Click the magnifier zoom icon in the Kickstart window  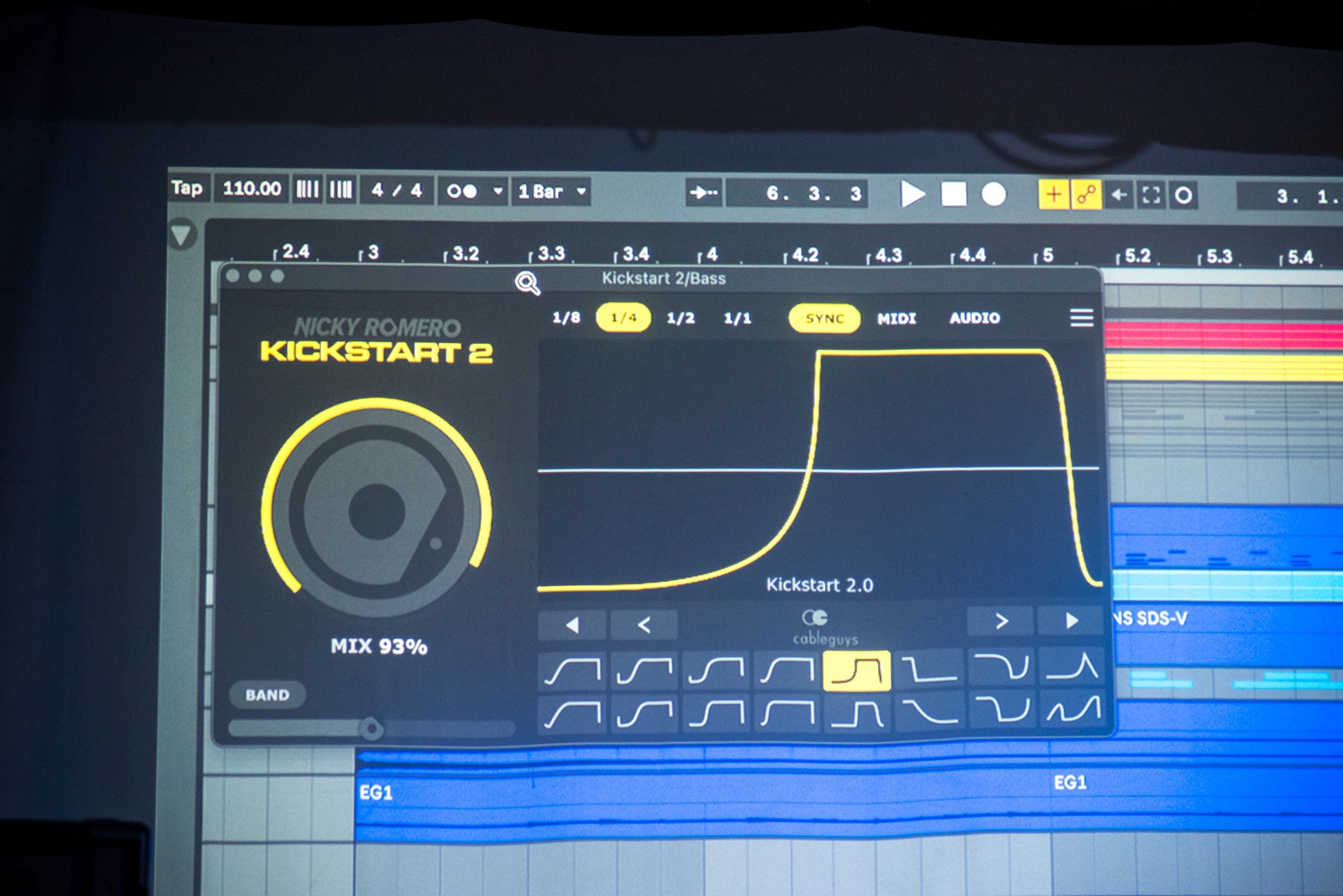[x=527, y=283]
